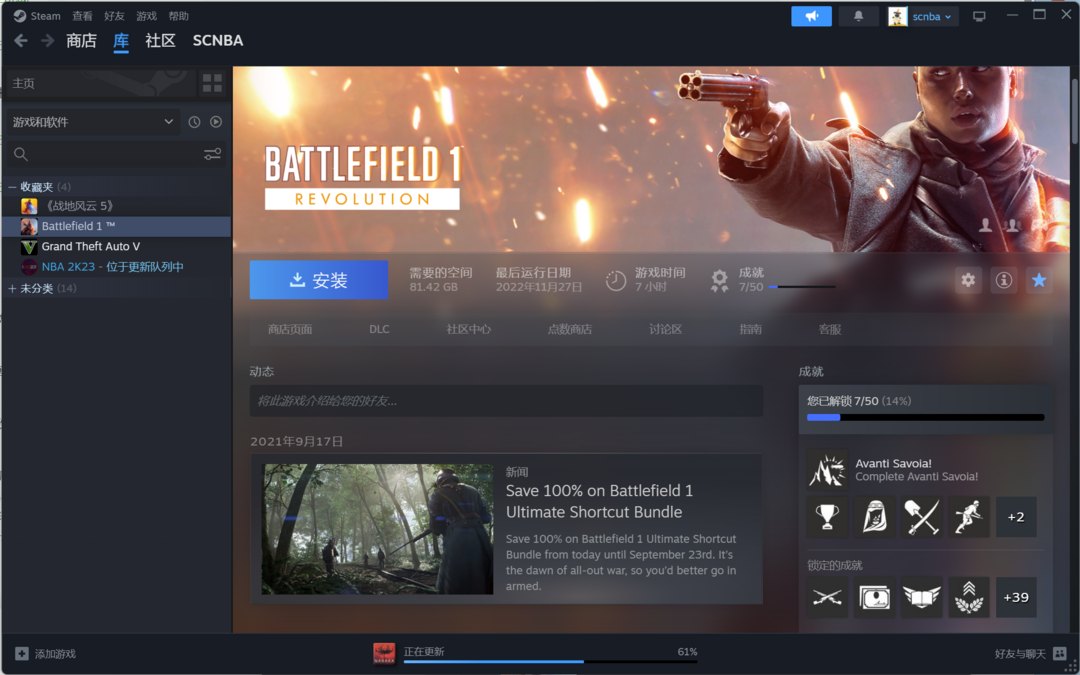
Task: Open the forest news thumbnail image
Action: [377, 529]
